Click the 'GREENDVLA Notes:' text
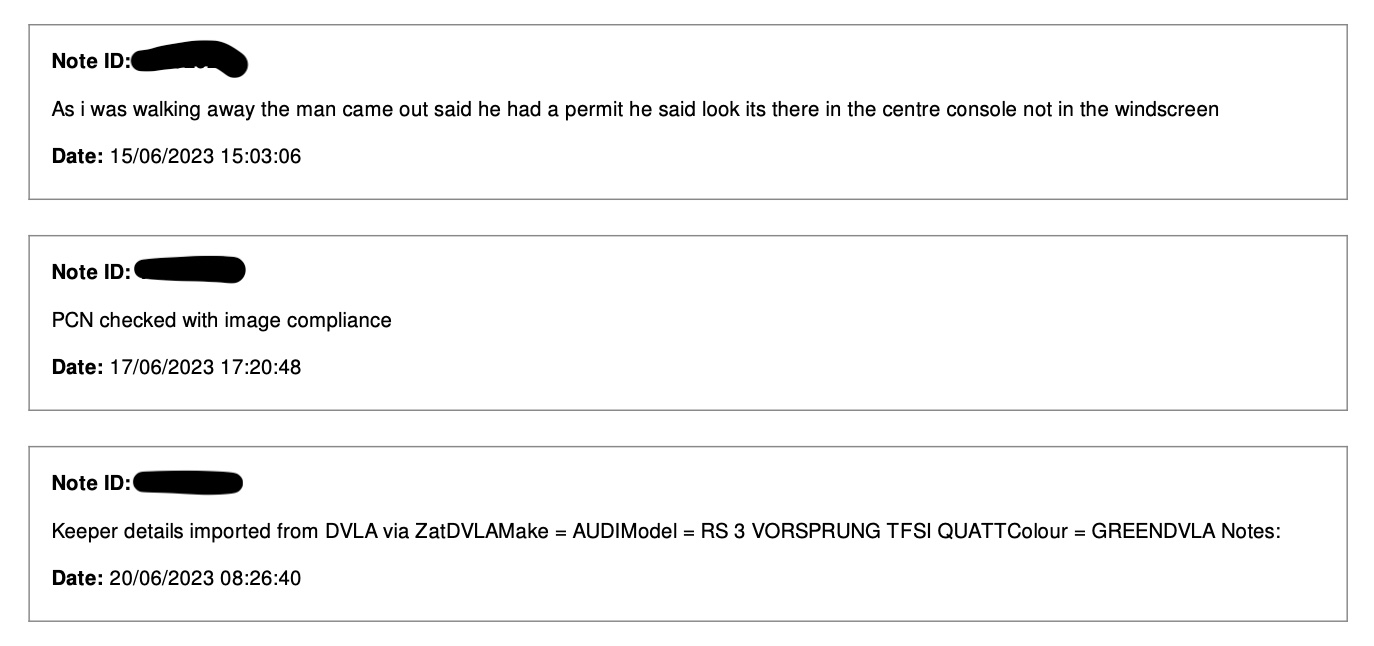 1186,531
